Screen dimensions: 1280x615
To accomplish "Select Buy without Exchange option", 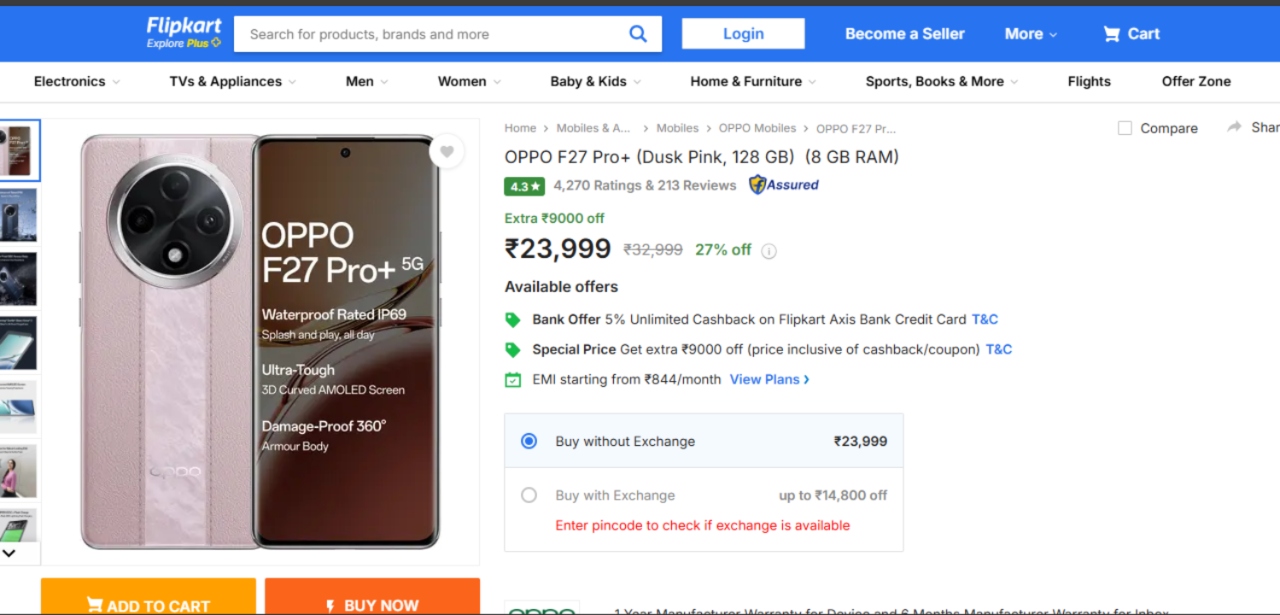I will (x=529, y=441).
